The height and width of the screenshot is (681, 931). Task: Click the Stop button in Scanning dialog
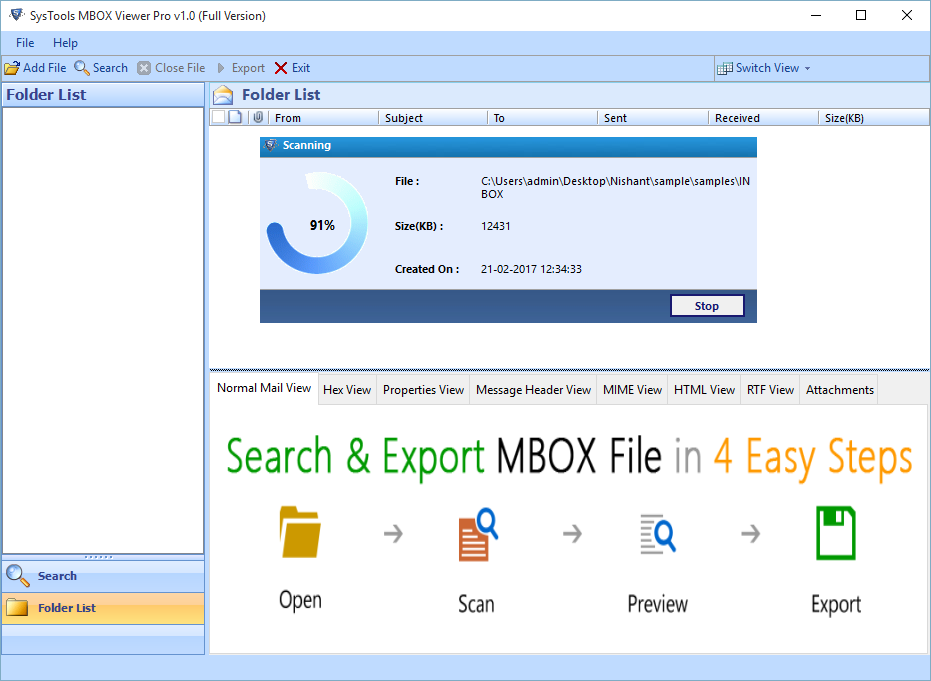[707, 306]
